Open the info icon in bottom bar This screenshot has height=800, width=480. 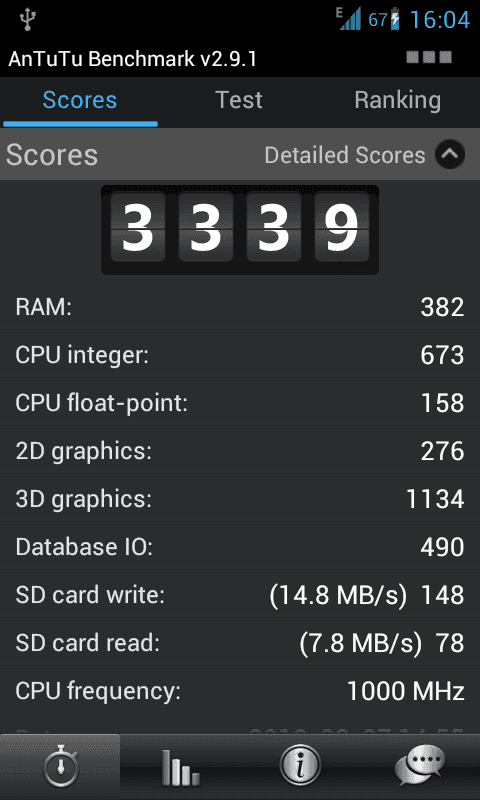click(300, 765)
